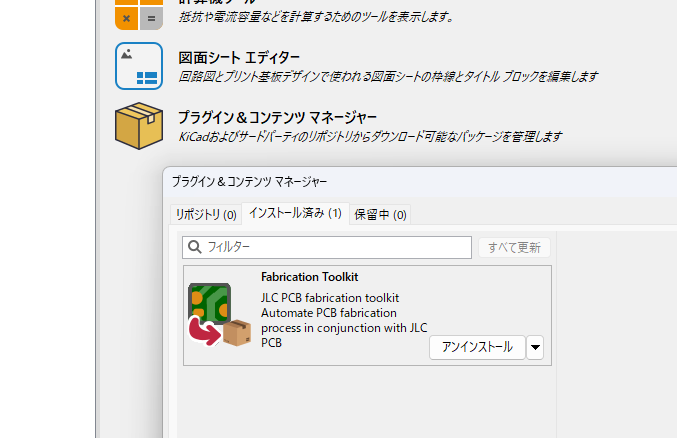Click the magnifier icon in filter
677x438 pixels.
tap(195, 247)
